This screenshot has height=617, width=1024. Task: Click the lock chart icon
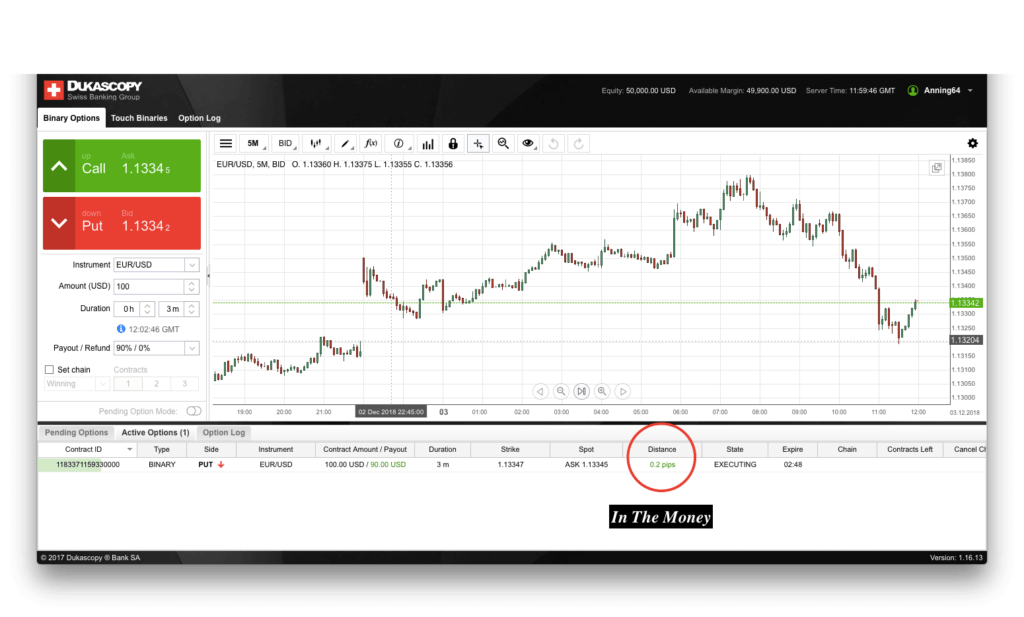[453, 144]
